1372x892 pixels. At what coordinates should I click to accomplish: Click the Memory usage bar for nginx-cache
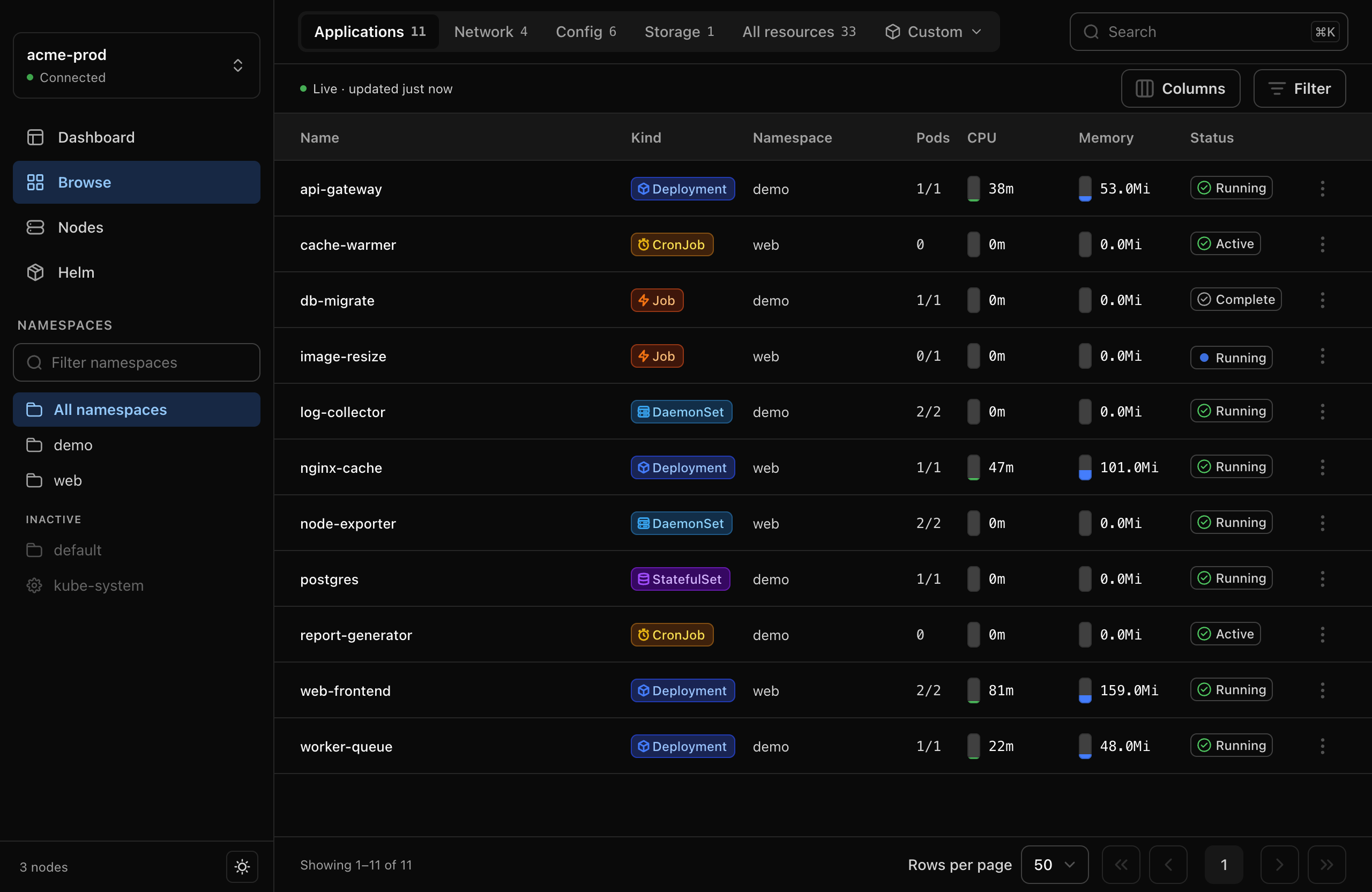pos(1084,467)
